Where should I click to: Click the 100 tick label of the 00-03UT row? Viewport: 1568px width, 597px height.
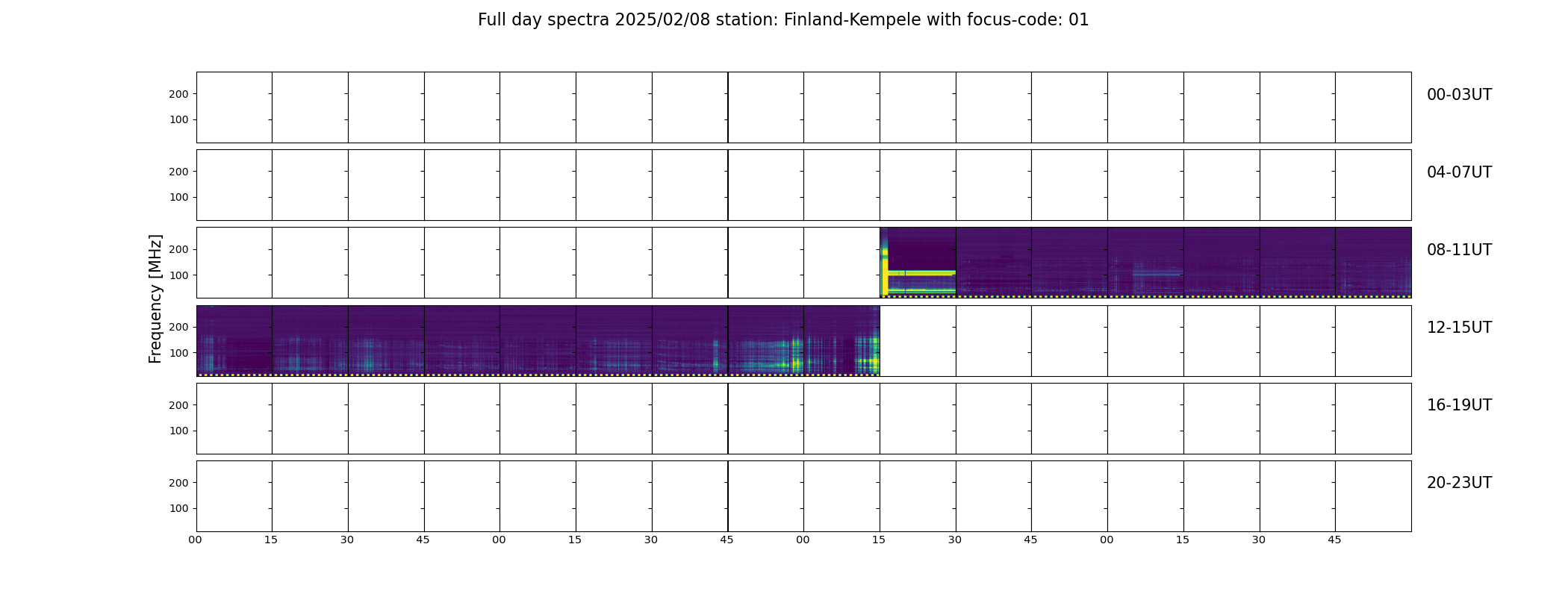[178, 119]
